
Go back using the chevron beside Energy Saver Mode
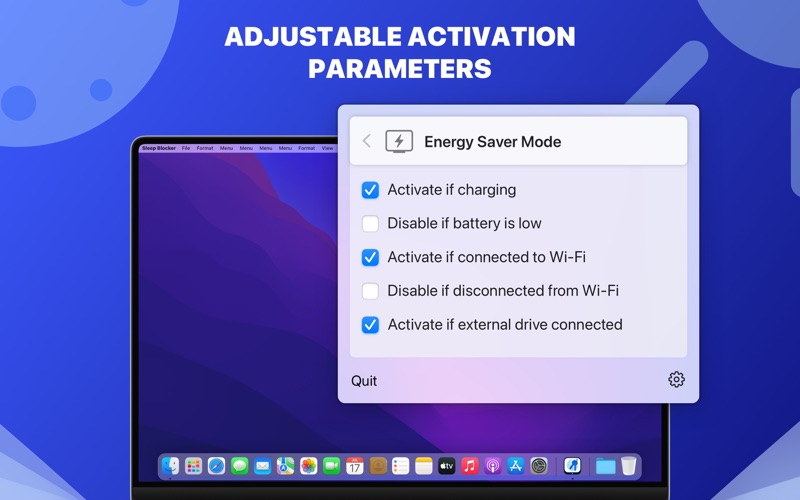click(366, 141)
